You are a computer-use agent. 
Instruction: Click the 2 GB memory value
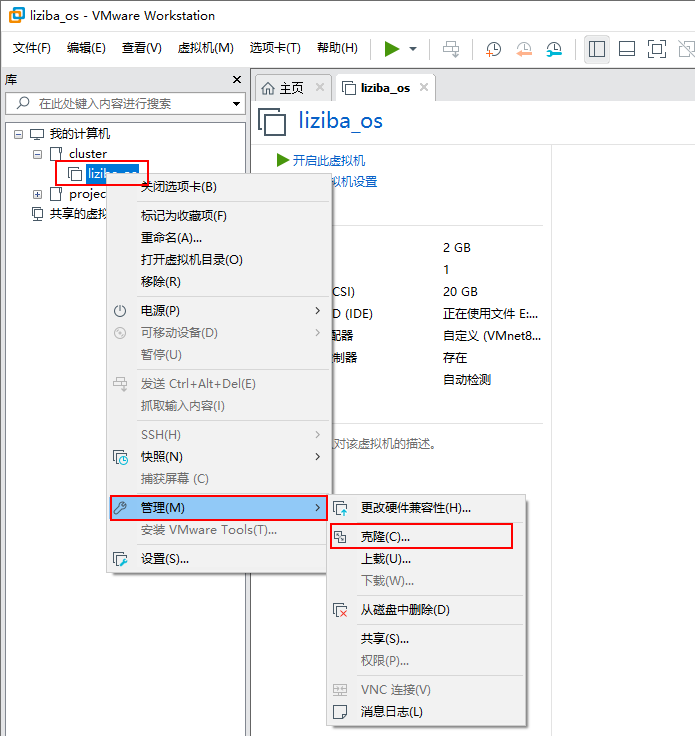click(457, 248)
